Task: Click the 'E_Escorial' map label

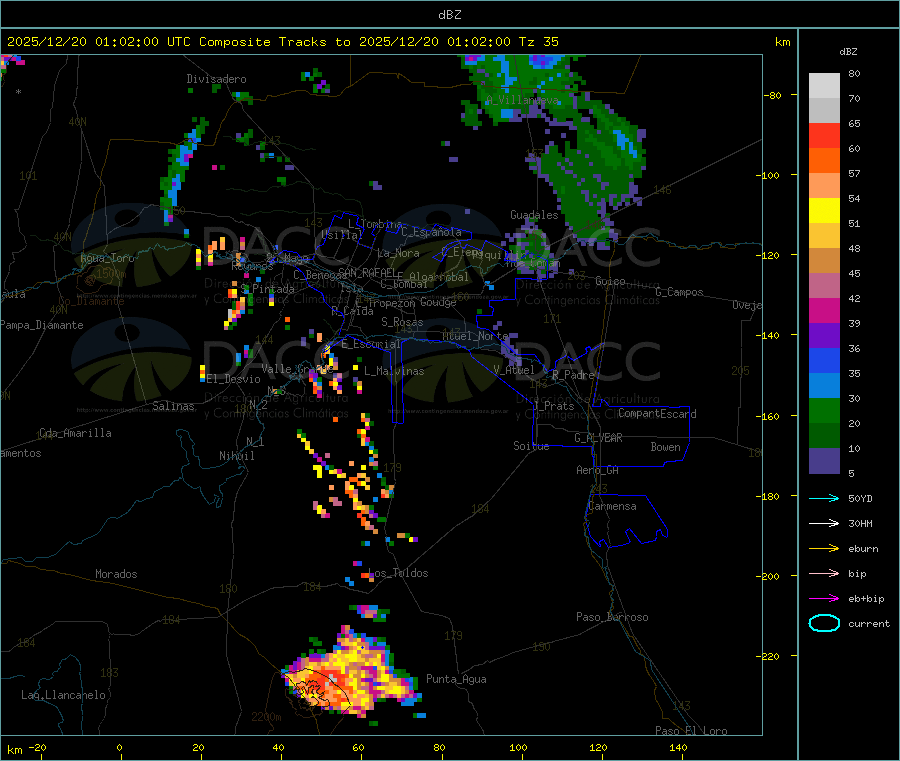Action: tap(371, 344)
